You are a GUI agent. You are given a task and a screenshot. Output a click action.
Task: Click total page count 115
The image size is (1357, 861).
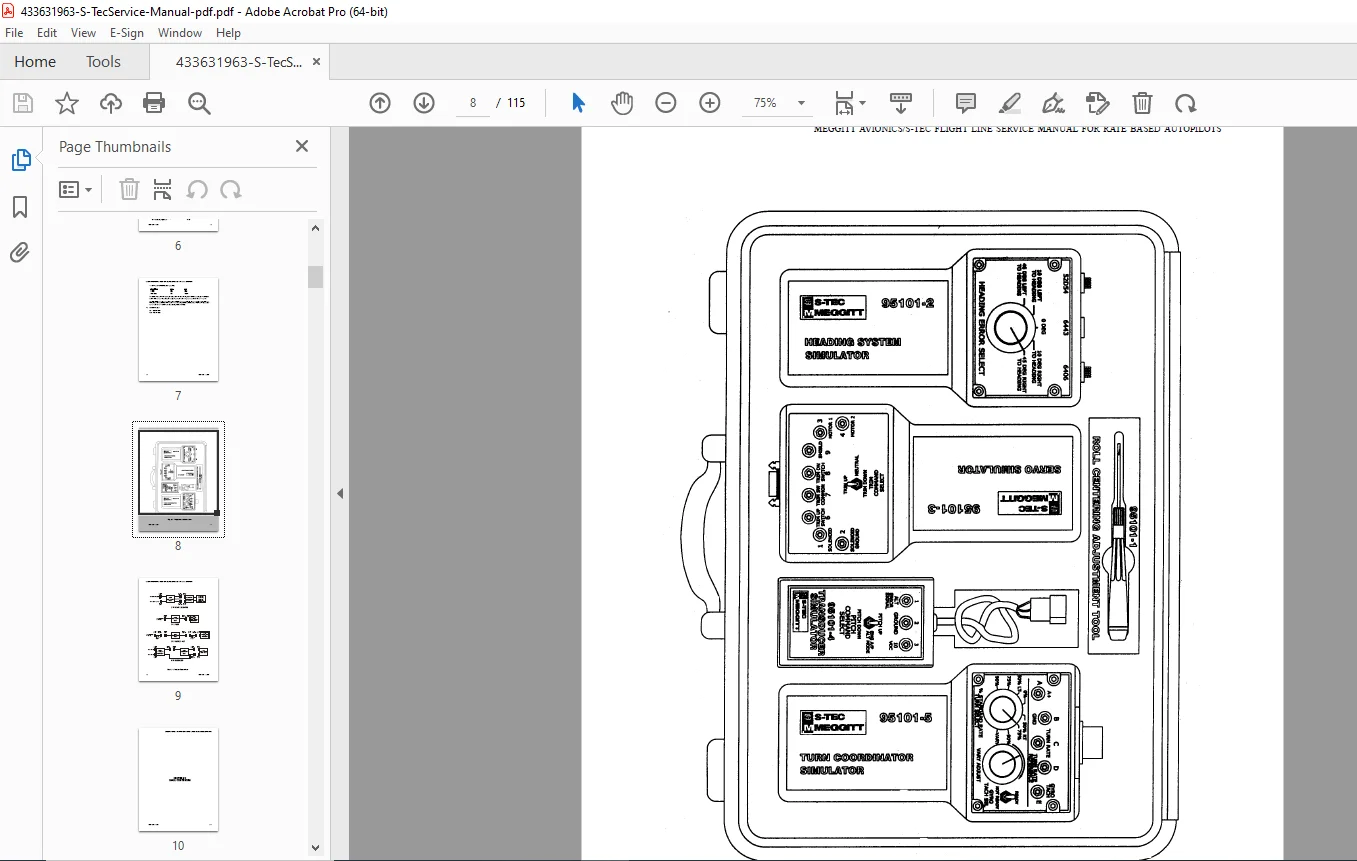click(516, 103)
